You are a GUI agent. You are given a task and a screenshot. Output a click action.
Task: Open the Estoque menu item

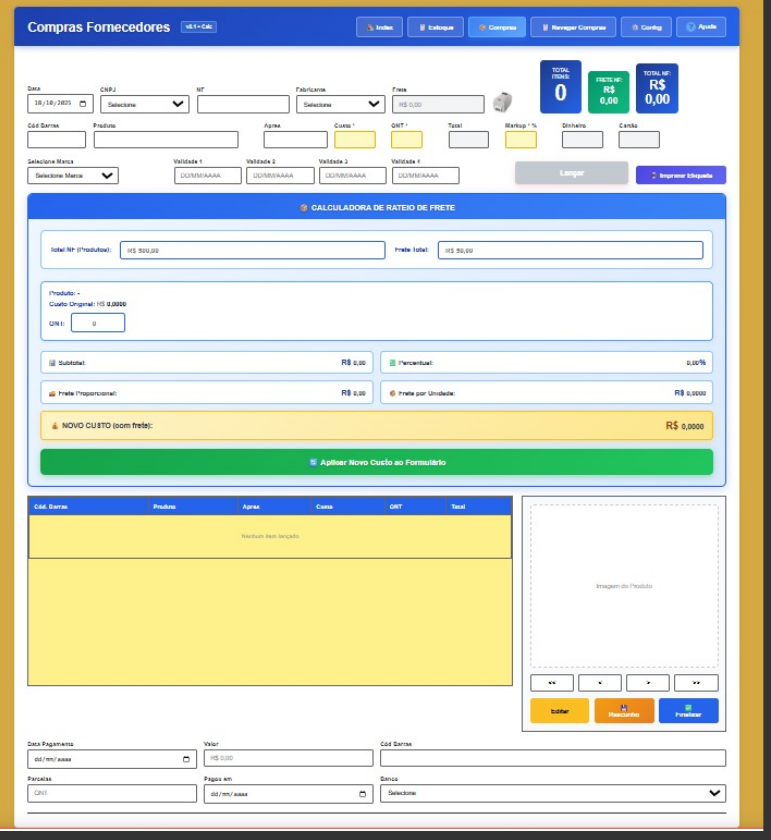[435, 27]
